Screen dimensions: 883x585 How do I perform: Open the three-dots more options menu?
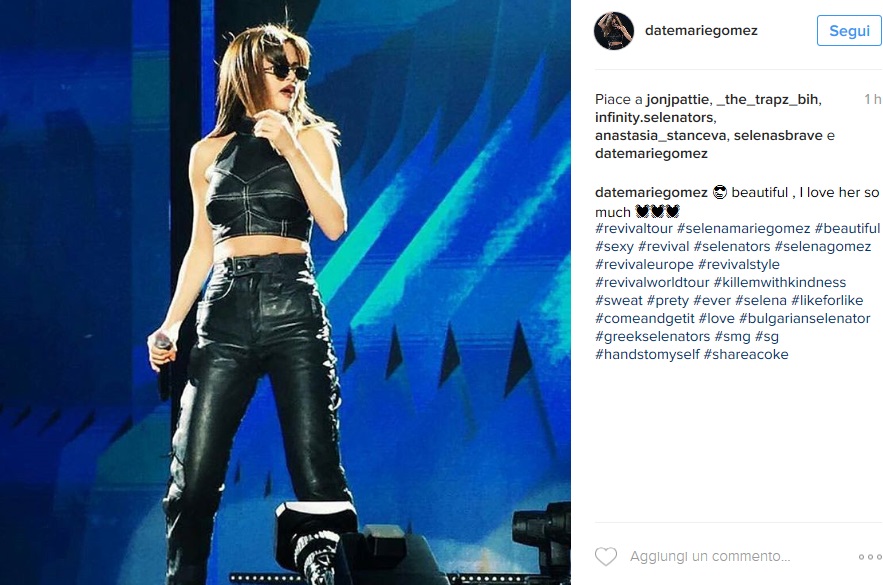[x=870, y=557]
